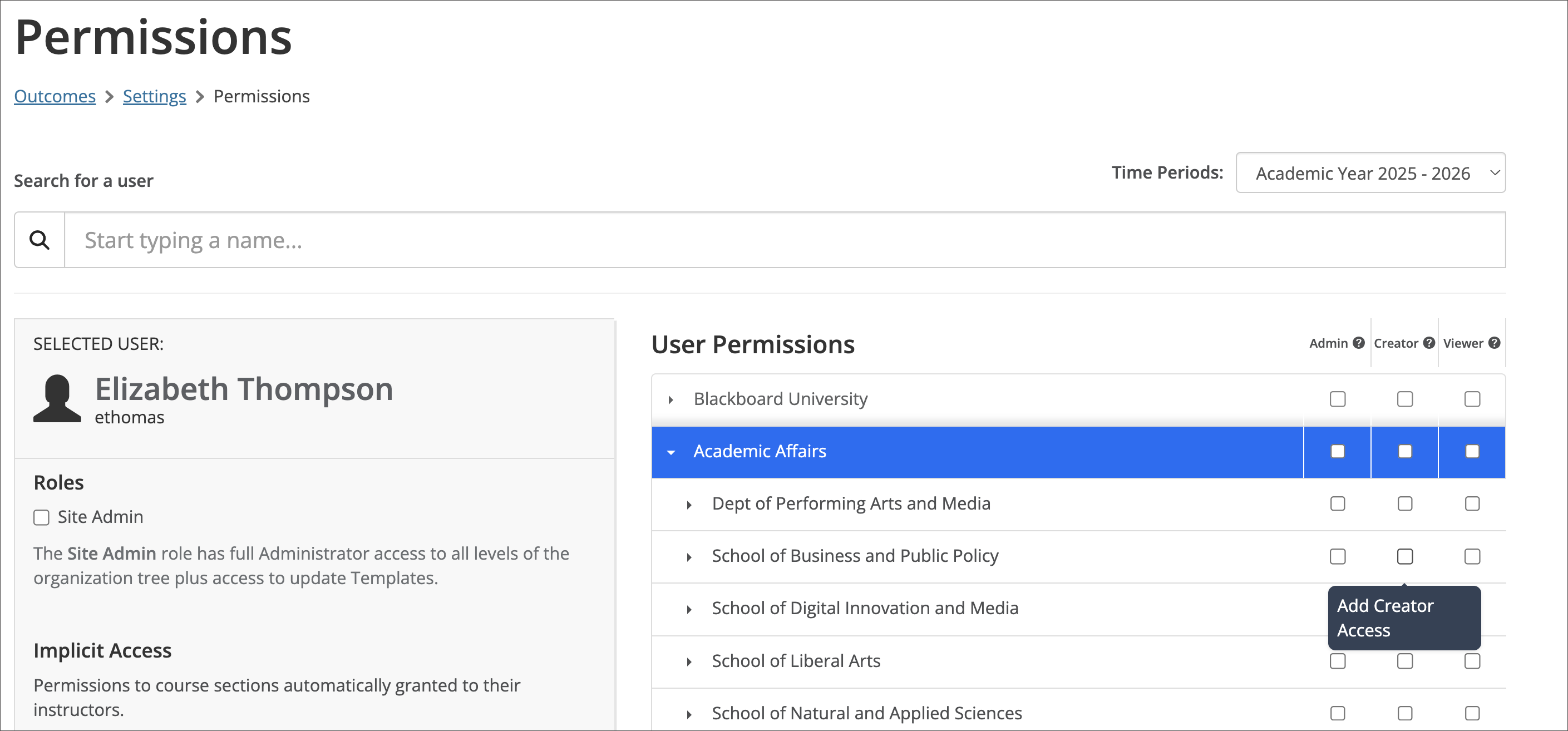This screenshot has height=731, width=1568.
Task: Expand School of Digital Innovation and Media
Action: [x=689, y=609]
